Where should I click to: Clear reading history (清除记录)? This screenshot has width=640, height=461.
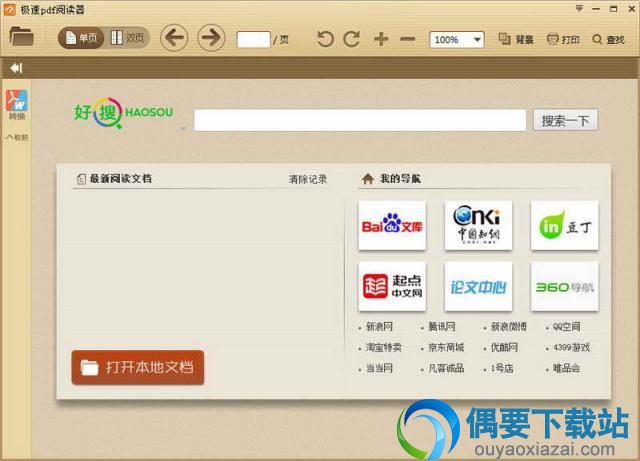coord(308,179)
